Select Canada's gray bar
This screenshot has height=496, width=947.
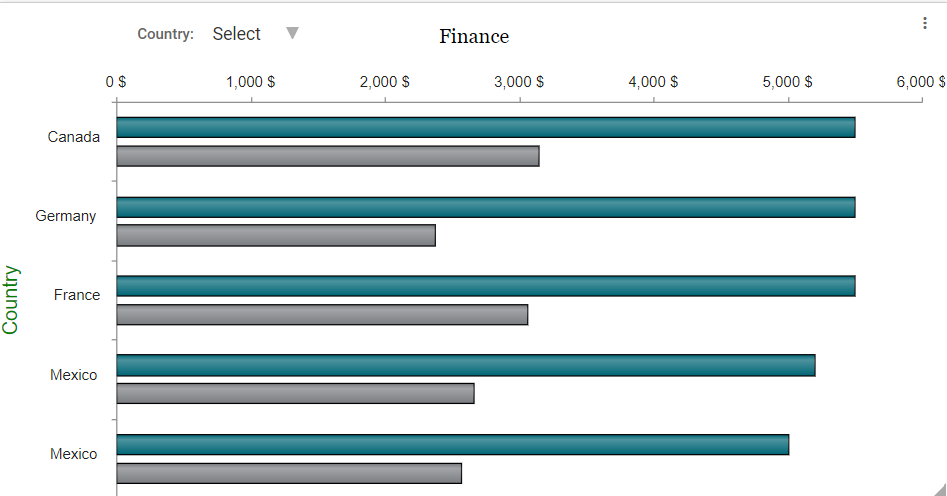328,156
